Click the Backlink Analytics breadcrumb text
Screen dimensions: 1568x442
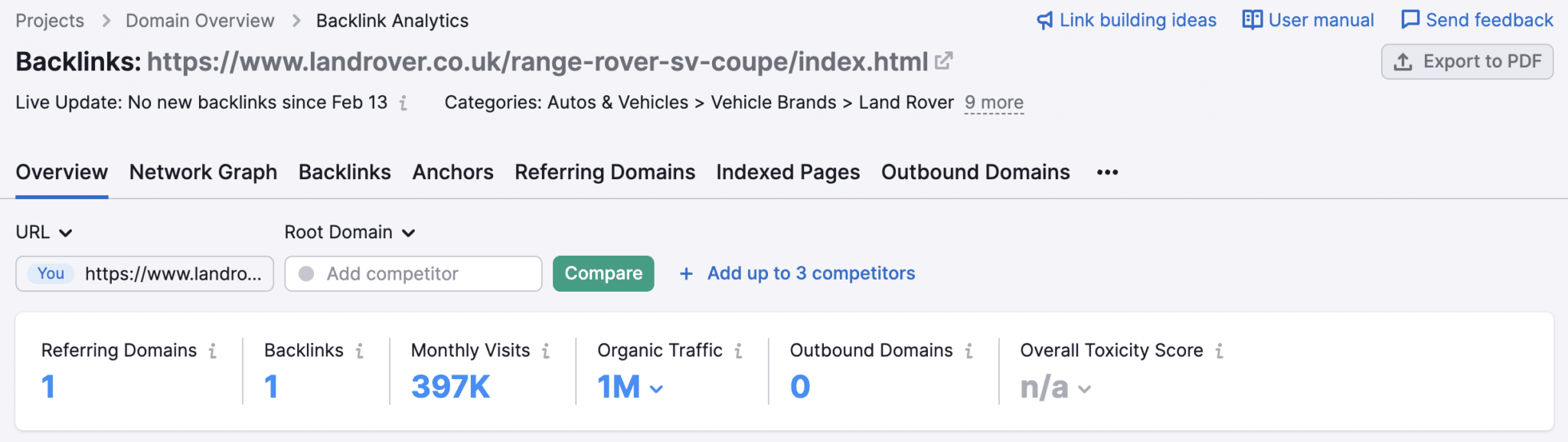392,21
